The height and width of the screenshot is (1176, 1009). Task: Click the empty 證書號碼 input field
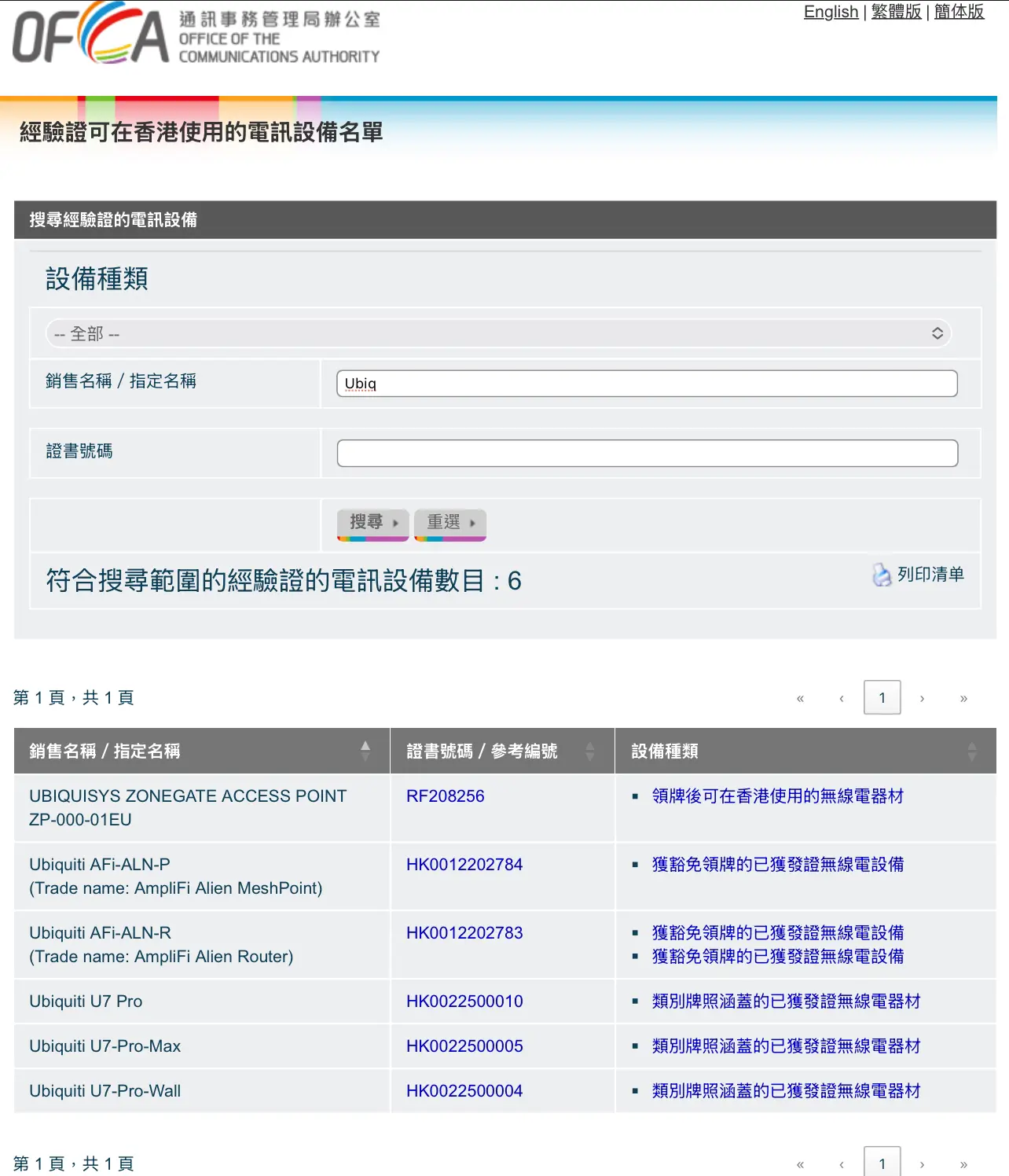click(647, 453)
